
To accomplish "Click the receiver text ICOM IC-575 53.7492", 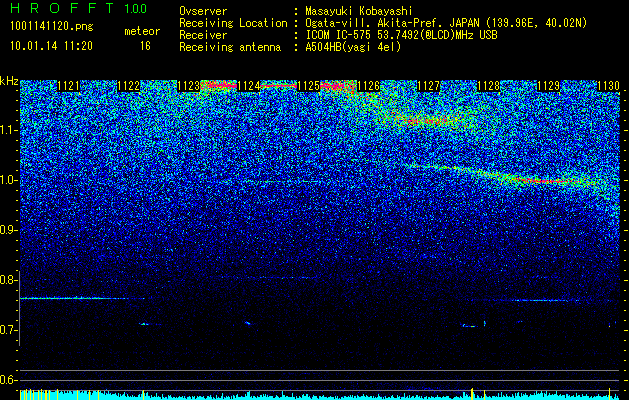I will pyautogui.click(x=401, y=35).
